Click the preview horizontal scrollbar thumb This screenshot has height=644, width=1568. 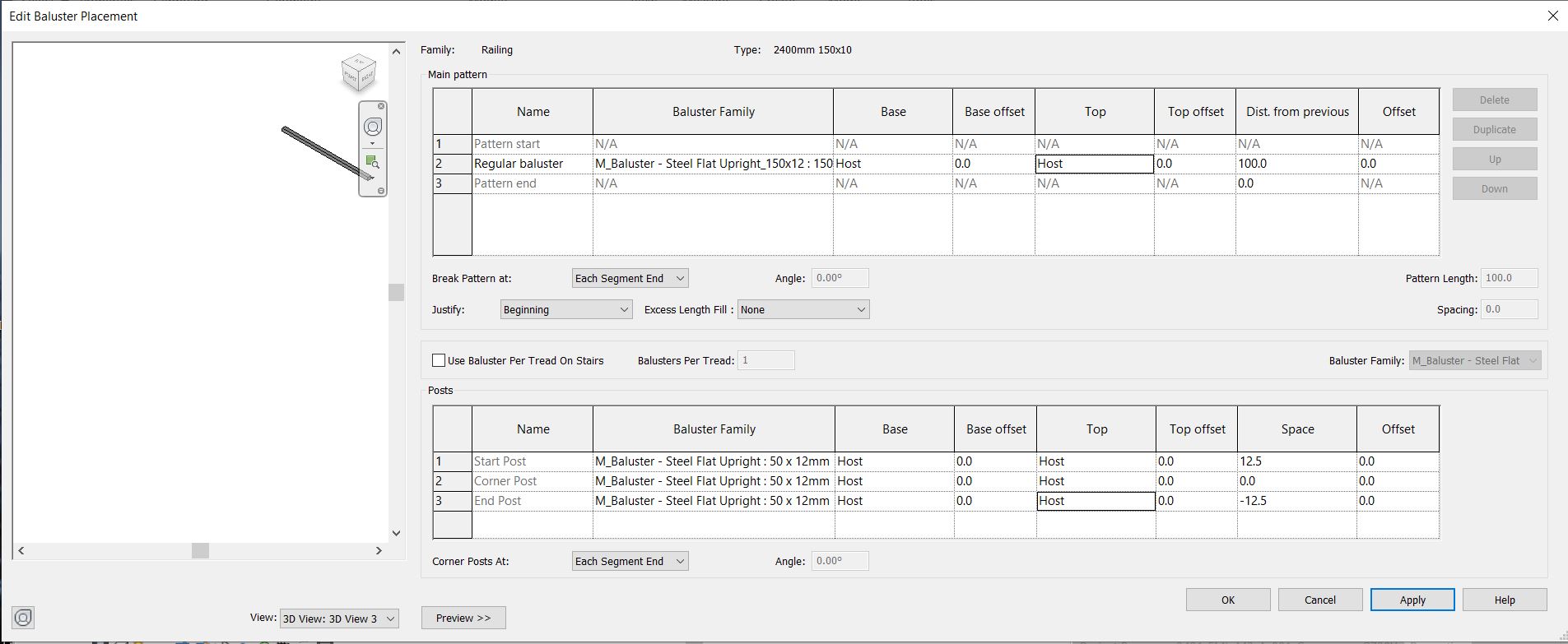tap(200, 550)
